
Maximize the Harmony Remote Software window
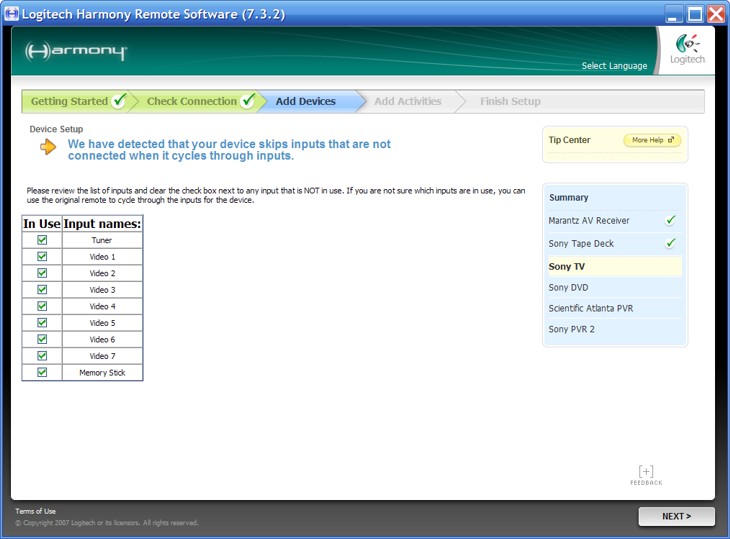click(695, 14)
